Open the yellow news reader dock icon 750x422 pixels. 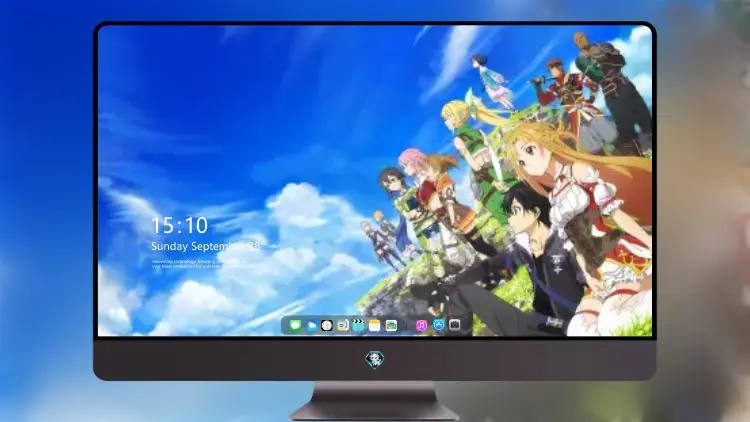pos(342,325)
